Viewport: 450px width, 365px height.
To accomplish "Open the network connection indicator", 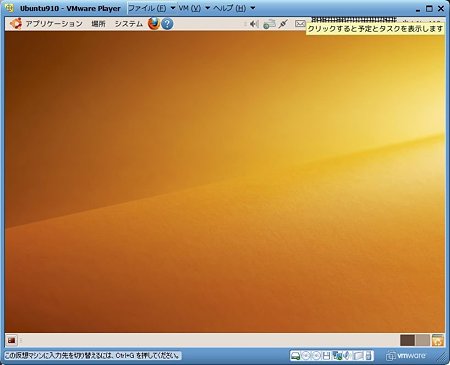I will (x=269, y=24).
